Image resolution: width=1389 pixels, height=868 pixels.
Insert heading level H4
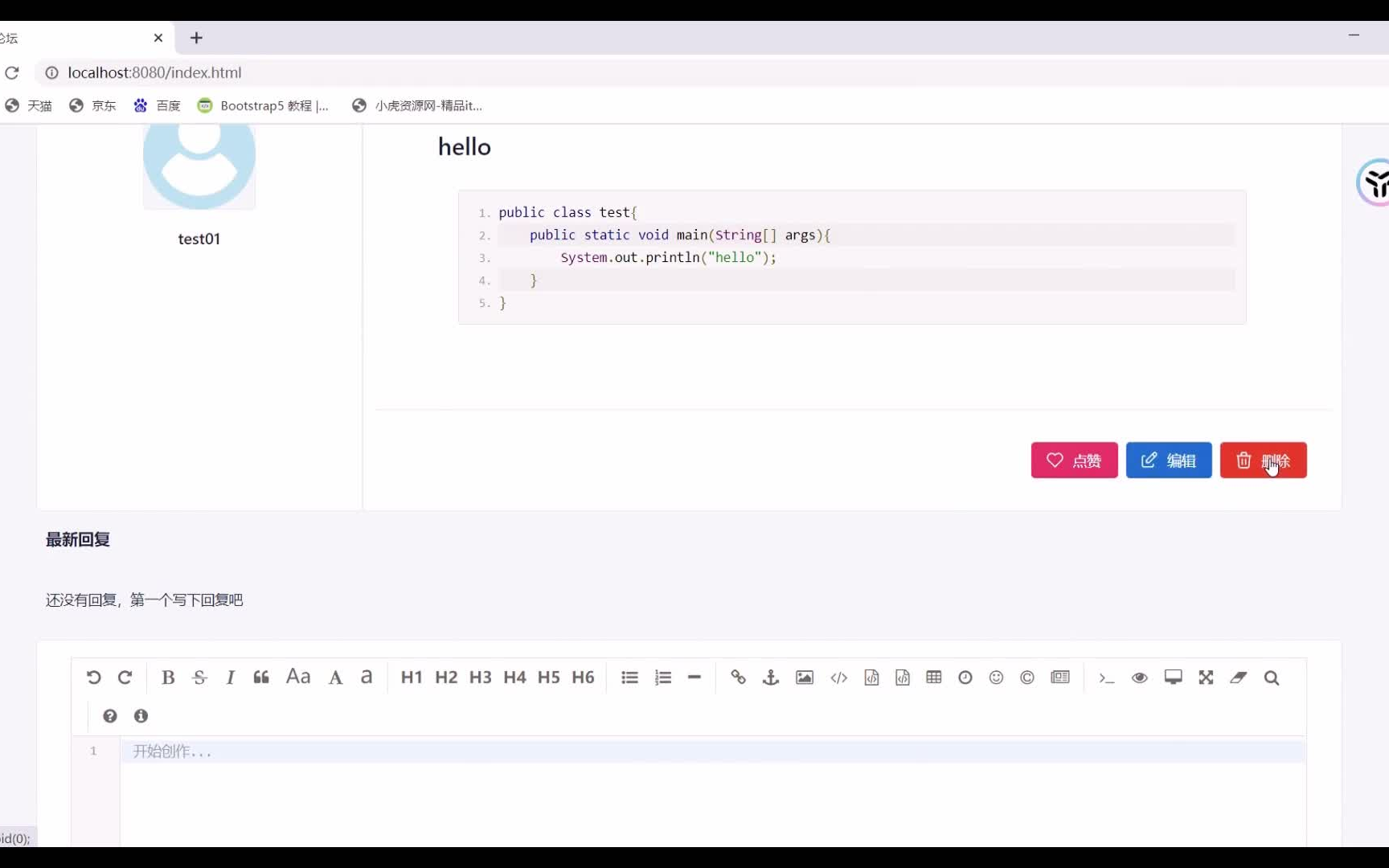click(x=514, y=678)
